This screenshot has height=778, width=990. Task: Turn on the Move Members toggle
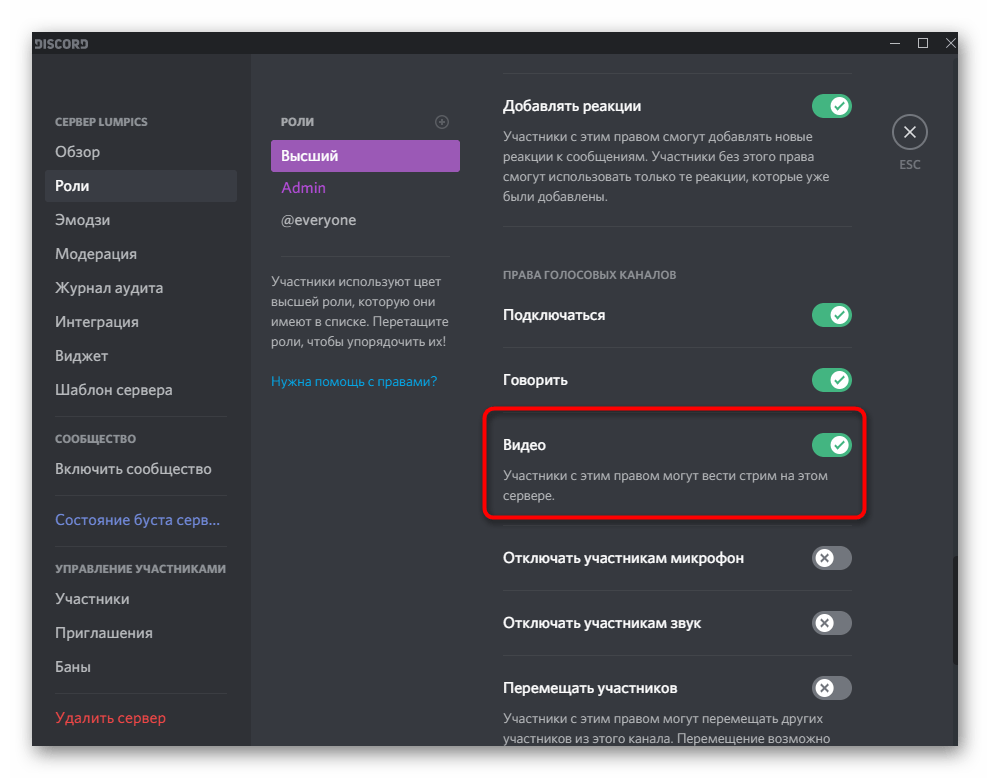831,688
